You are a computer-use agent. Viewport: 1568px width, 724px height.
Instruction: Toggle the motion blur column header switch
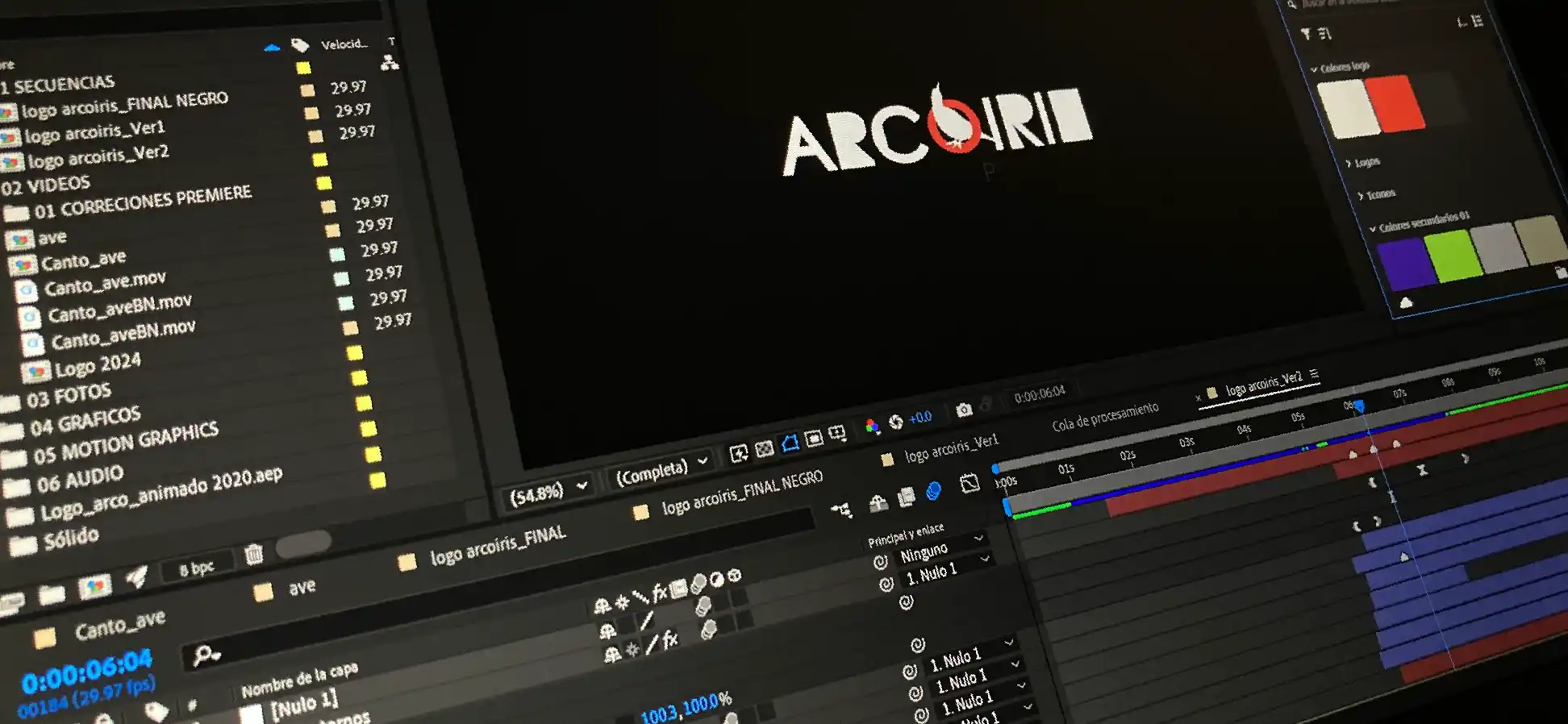(699, 582)
